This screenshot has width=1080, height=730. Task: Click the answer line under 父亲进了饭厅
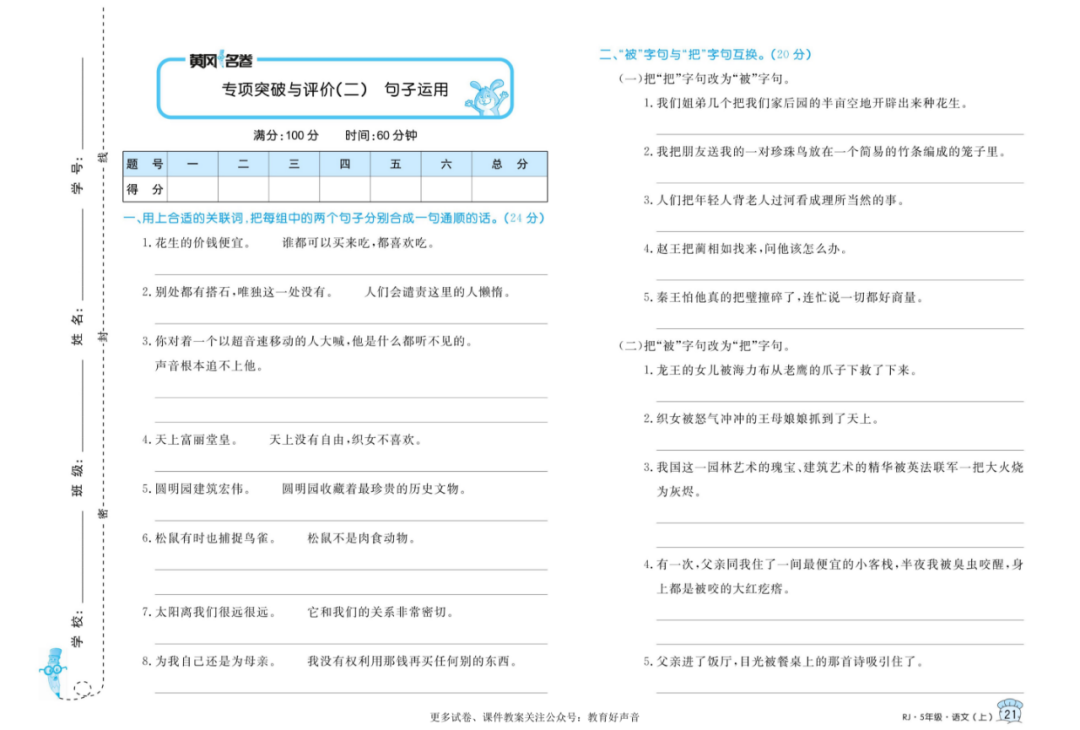840,692
